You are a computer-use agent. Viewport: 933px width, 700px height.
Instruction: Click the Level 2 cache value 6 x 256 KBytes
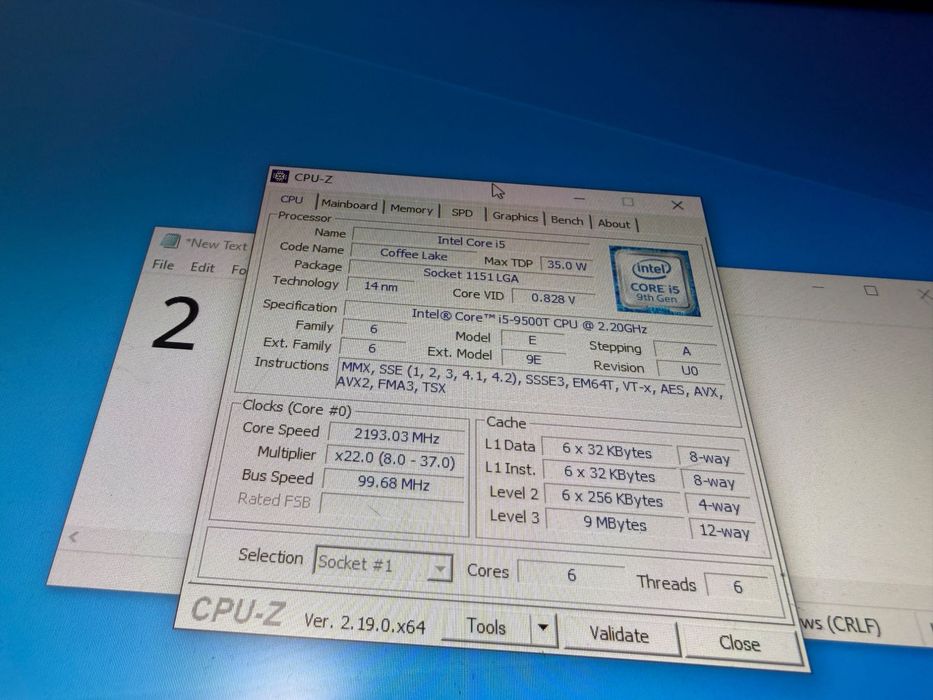(x=612, y=499)
